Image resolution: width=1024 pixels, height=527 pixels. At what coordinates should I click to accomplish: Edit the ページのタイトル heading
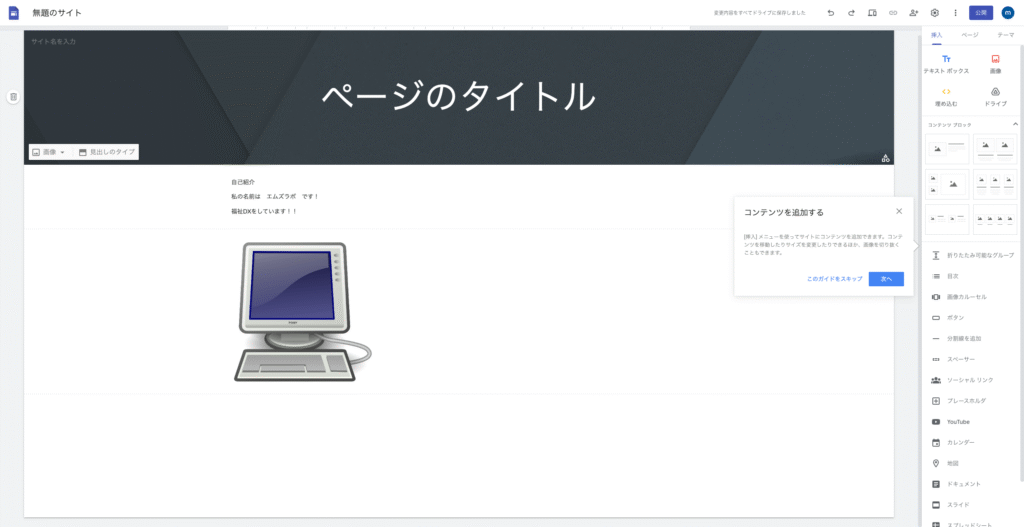pos(458,97)
